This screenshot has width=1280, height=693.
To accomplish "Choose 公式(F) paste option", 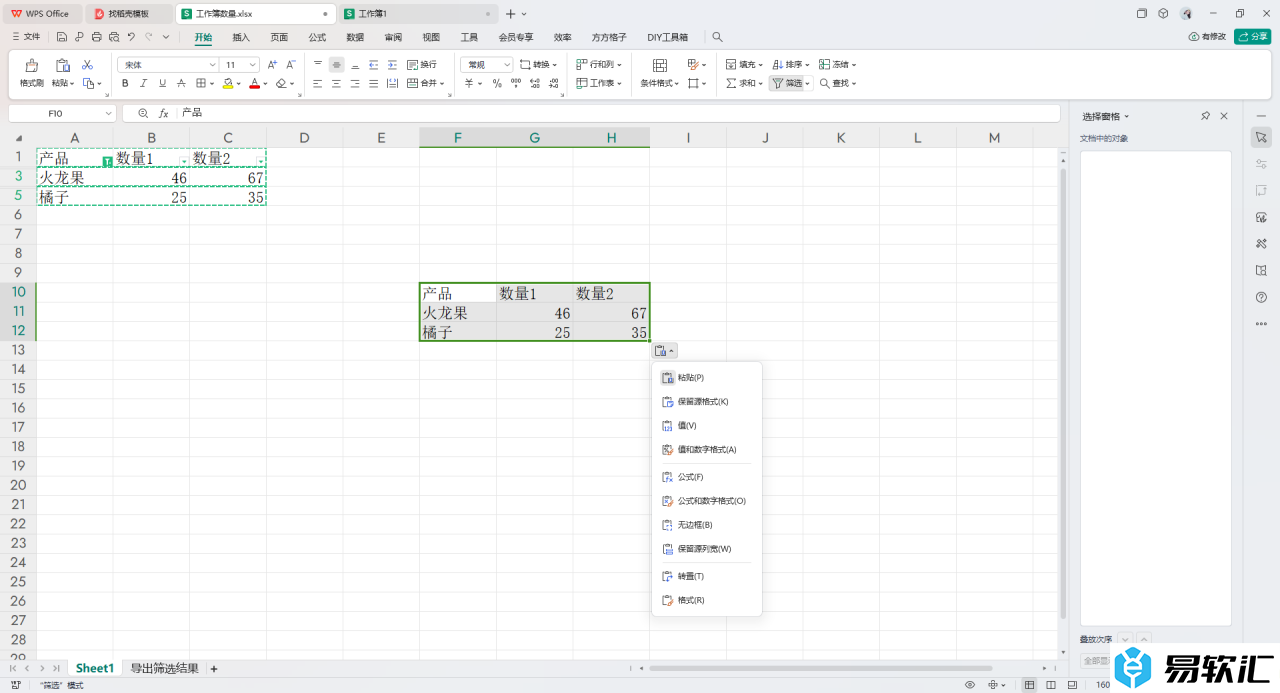I will 707,477.
